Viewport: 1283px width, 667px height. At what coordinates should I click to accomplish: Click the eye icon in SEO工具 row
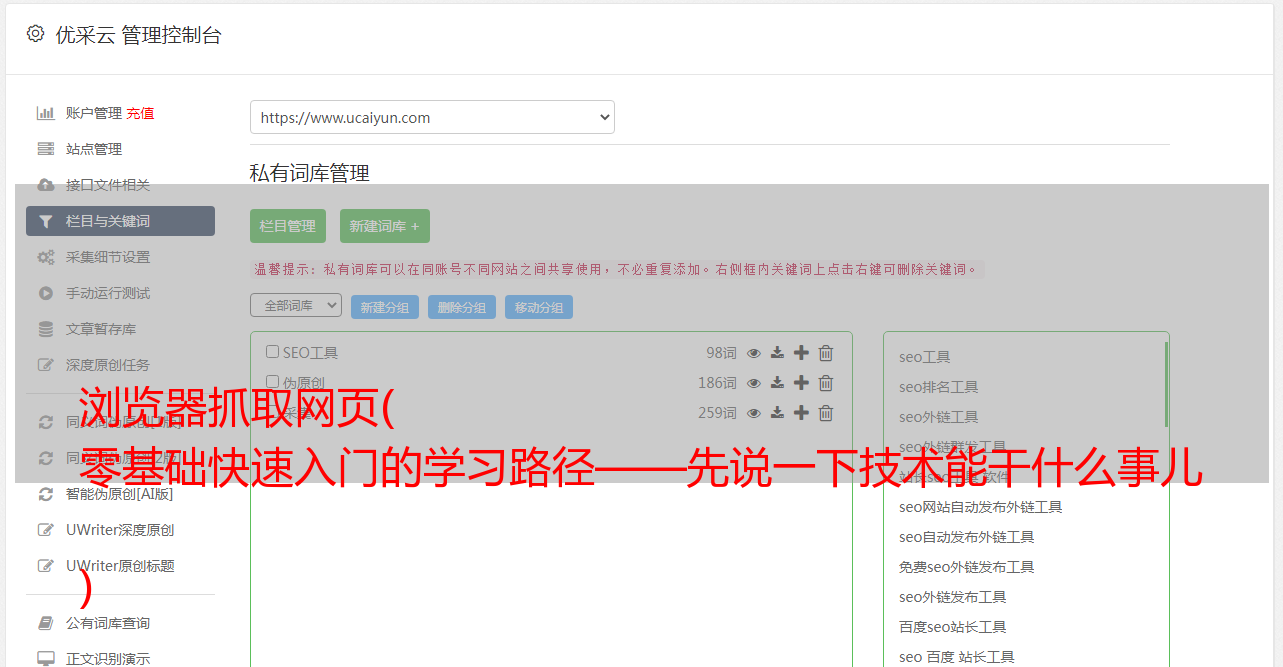tap(754, 353)
